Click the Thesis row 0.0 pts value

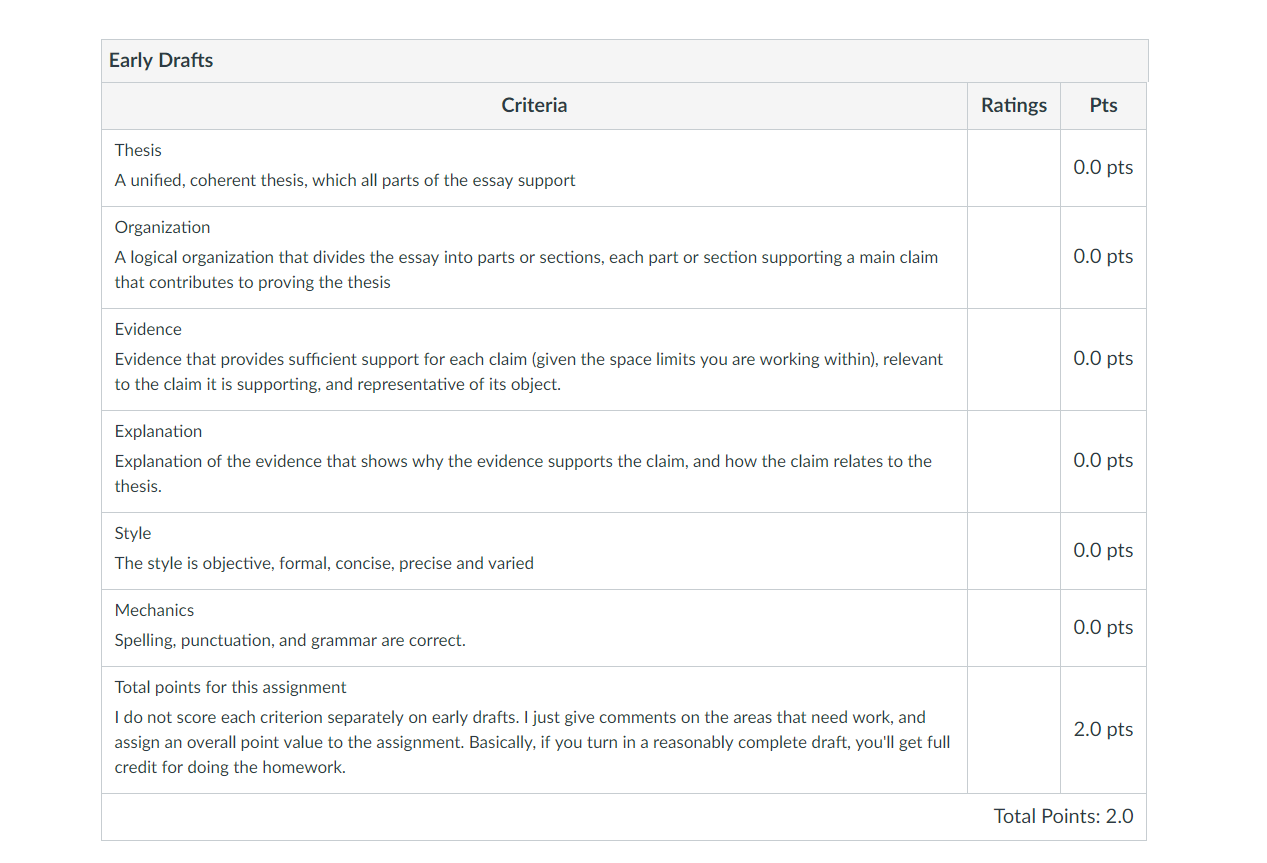click(x=1103, y=167)
